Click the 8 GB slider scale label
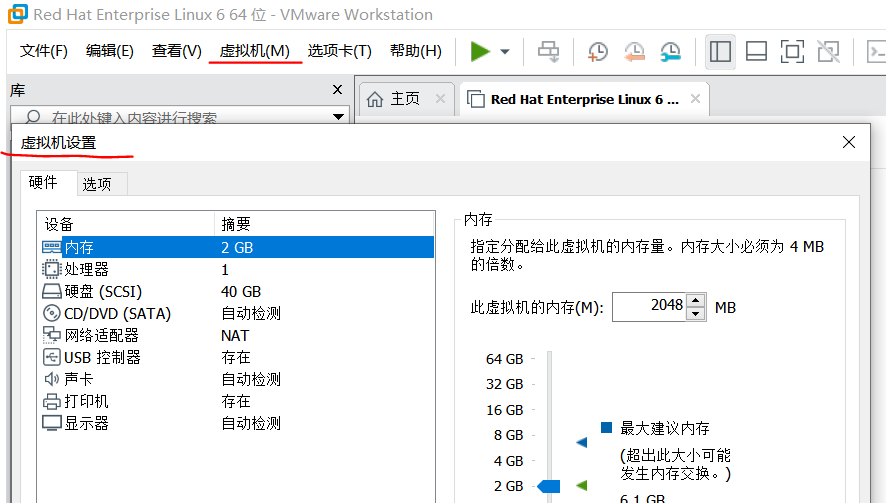The image size is (886, 503). pyautogui.click(x=509, y=435)
